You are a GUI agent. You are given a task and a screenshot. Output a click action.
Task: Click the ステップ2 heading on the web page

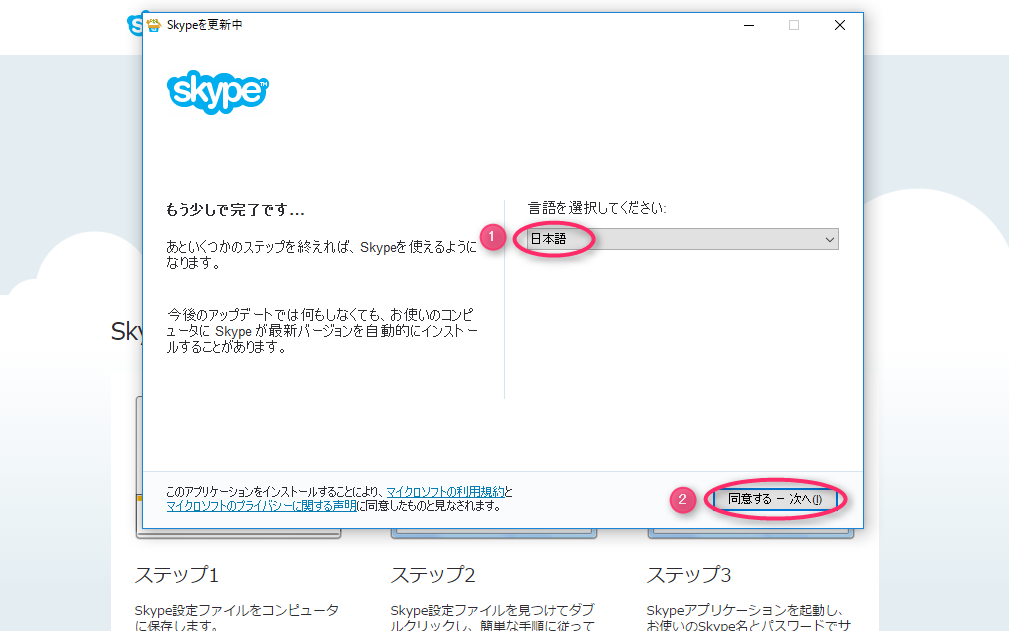click(x=433, y=574)
